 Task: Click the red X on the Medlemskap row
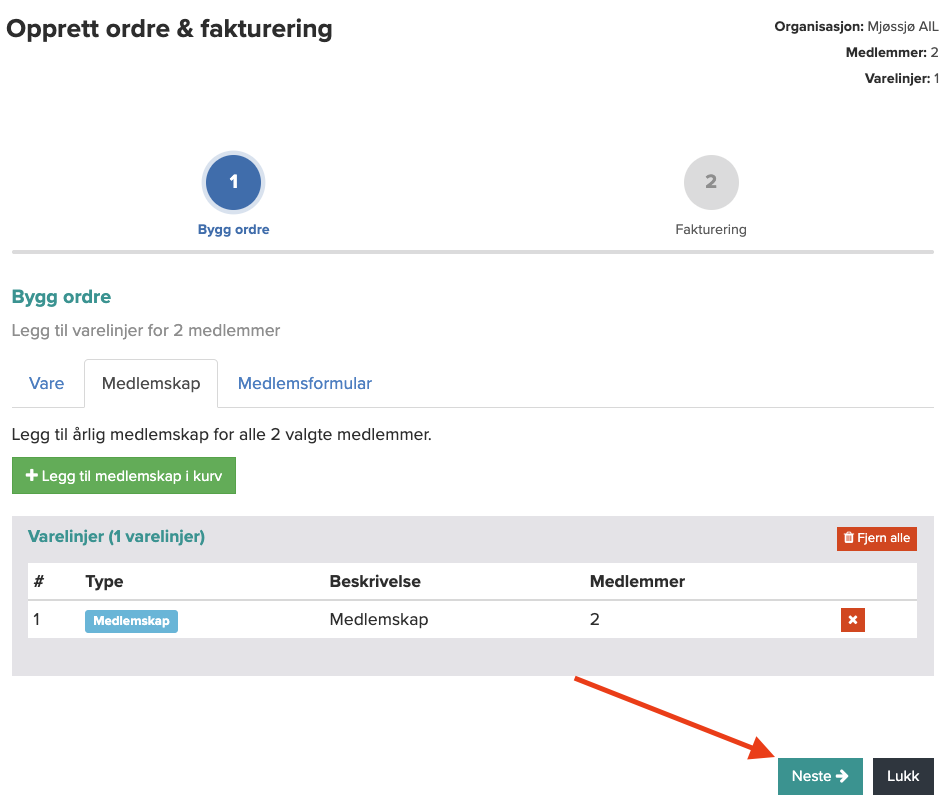click(852, 620)
